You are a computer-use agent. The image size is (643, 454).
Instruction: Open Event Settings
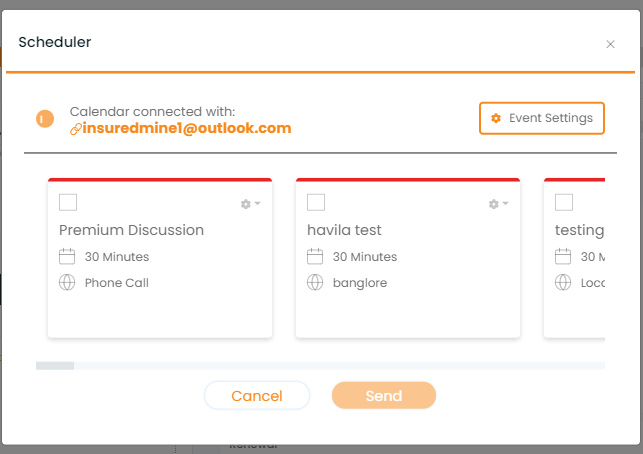542,118
